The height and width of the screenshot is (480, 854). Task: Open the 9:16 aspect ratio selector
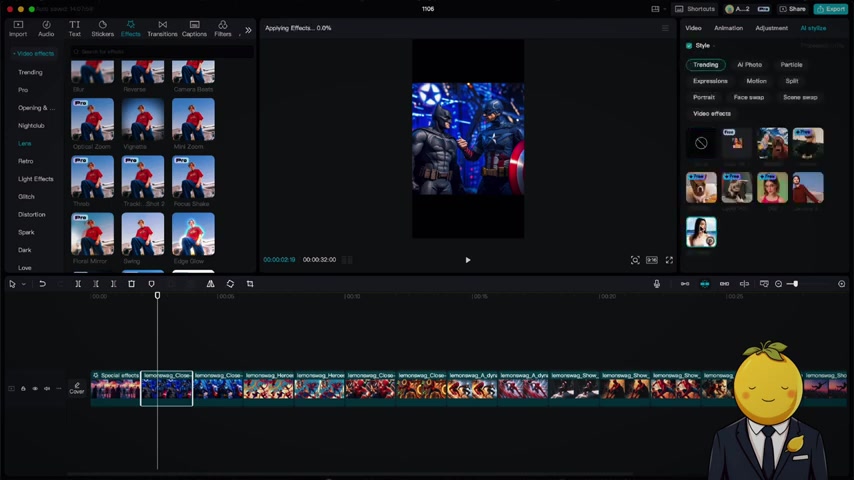click(652, 260)
